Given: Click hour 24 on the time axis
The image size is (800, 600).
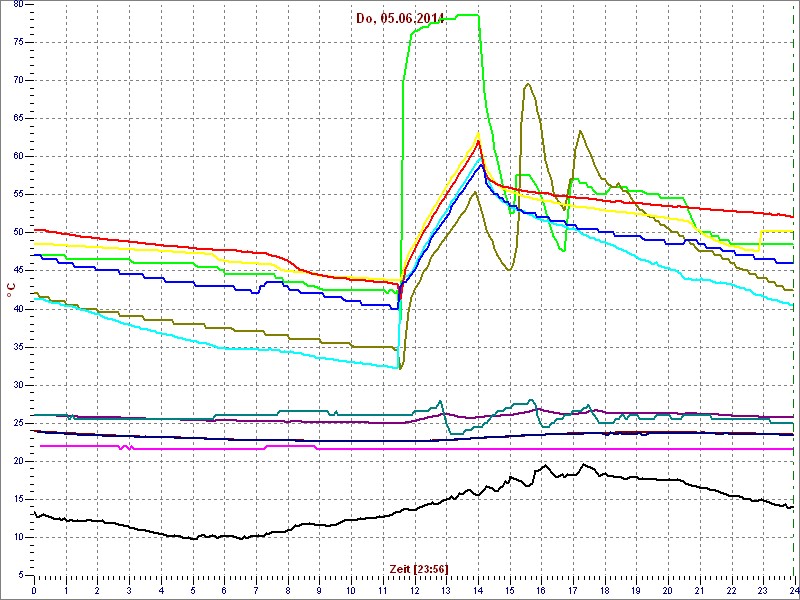Looking at the screenshot, I should click(793, 590).
